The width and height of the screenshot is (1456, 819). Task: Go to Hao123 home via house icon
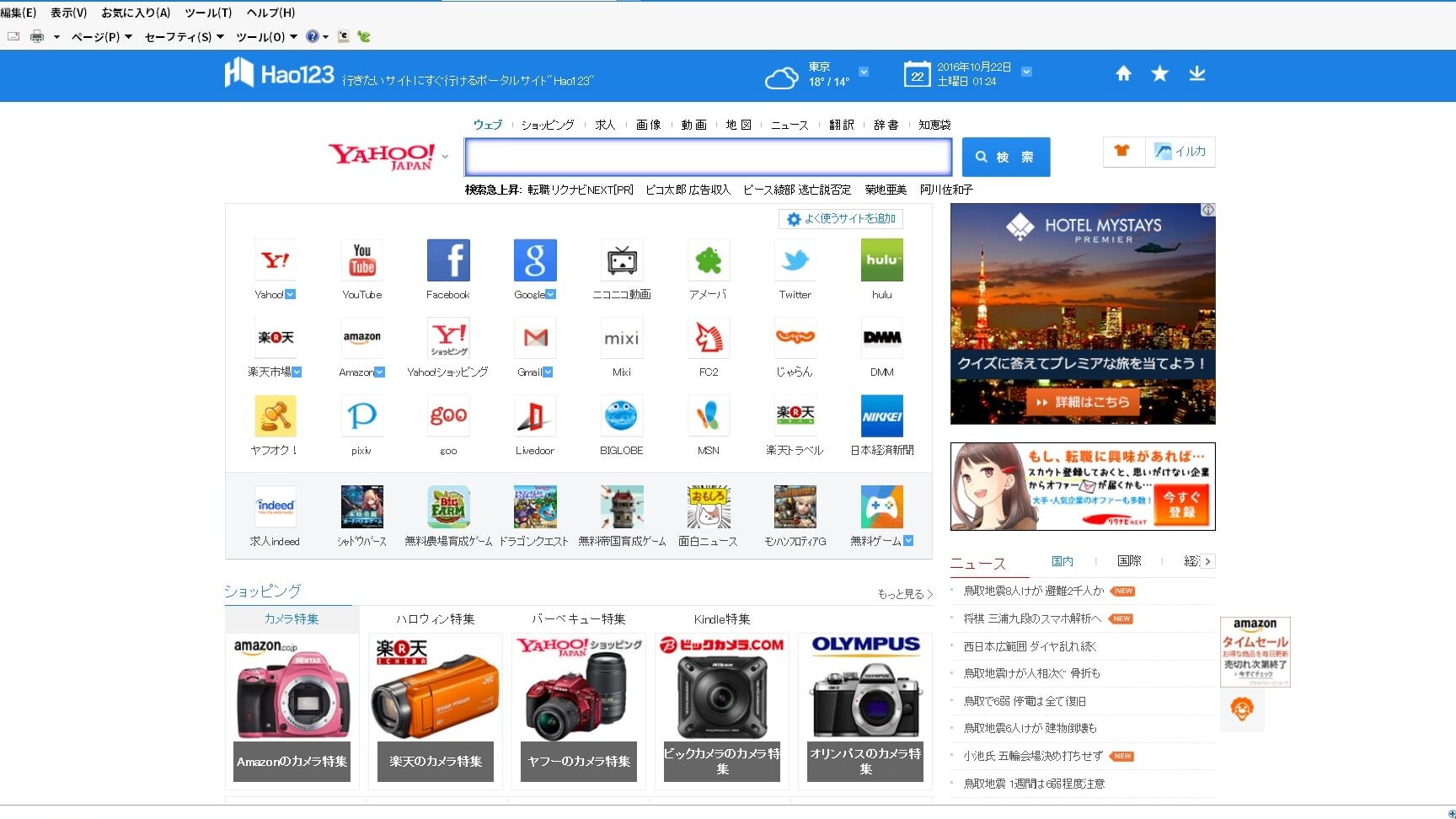(x=1123, y=73)
